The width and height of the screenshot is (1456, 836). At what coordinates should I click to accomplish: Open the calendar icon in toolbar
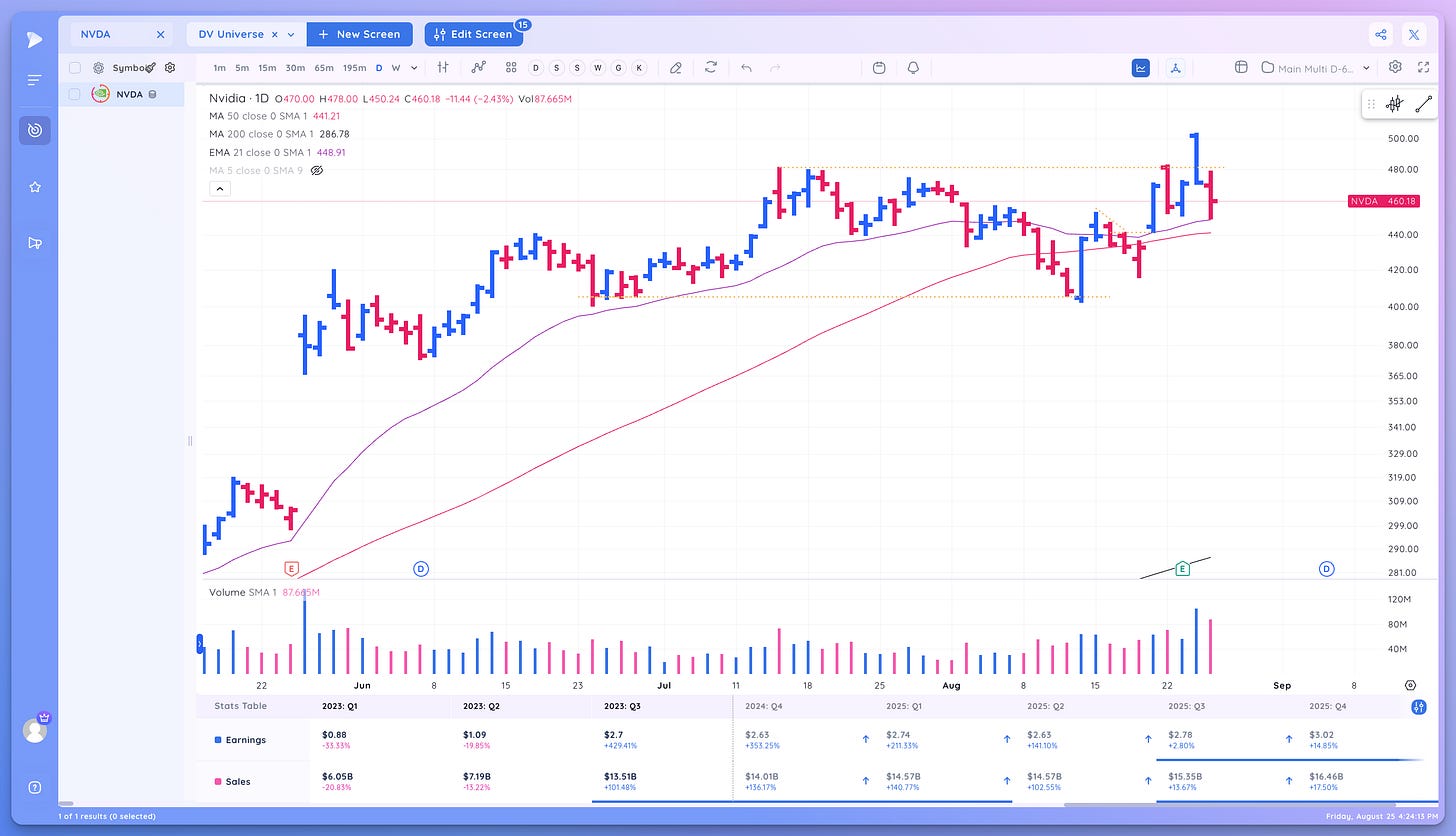[879, 67]
